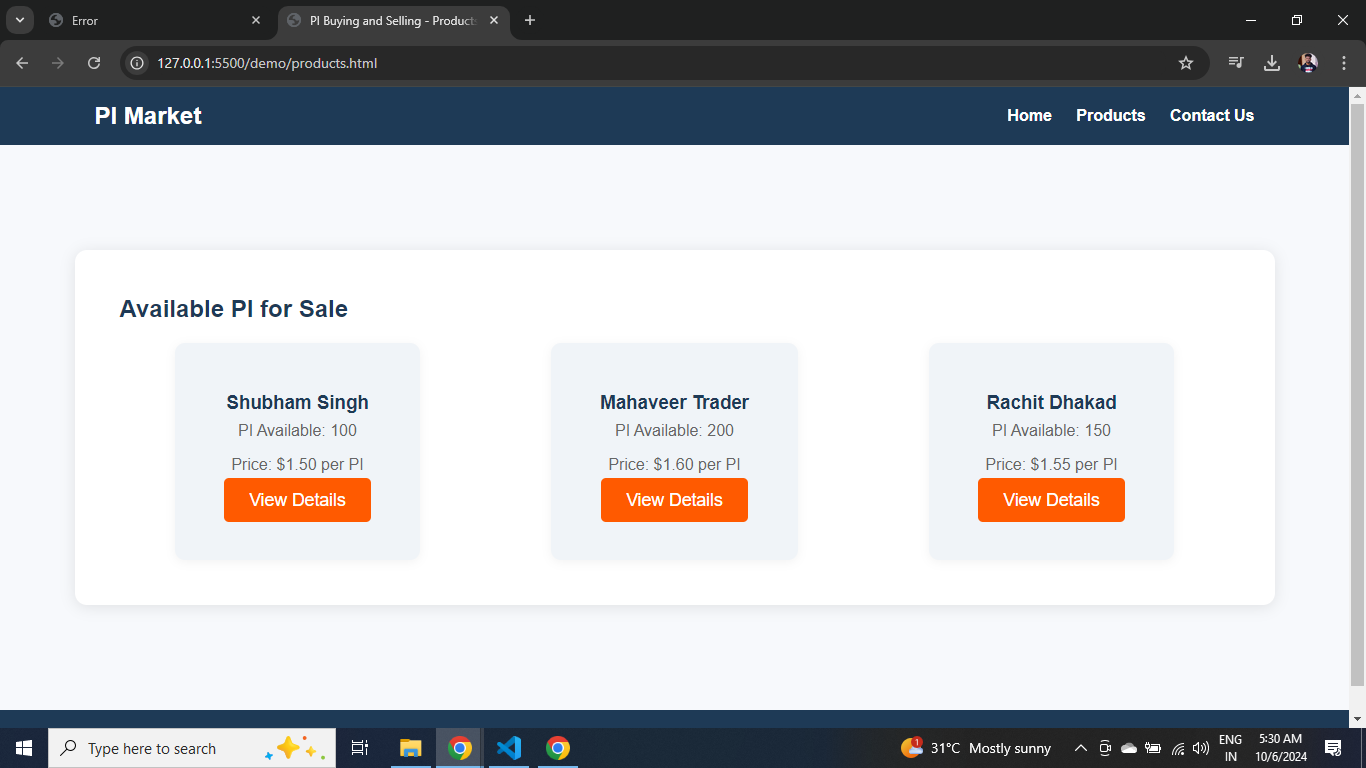
Task: Click the 'Available PI for Sale' heading
Action: [234, 309]
